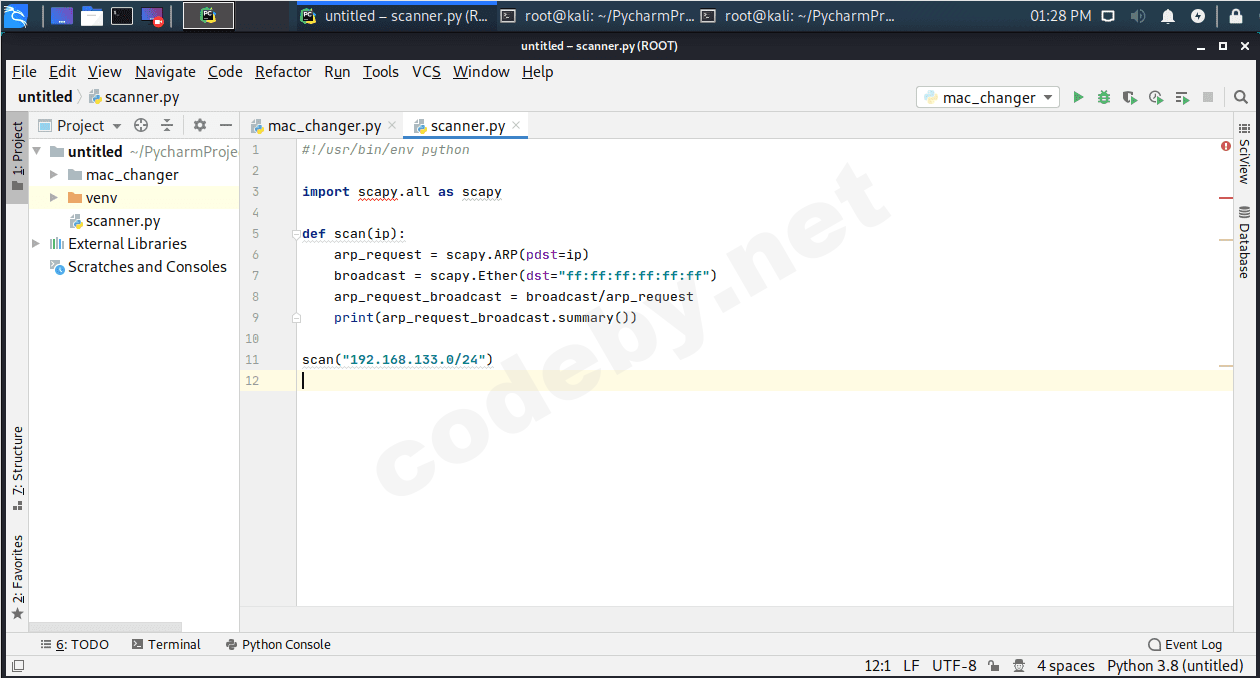Run with Coverage from the toolbar
Screen dimensions: 1260x678
pos(1130,97)
